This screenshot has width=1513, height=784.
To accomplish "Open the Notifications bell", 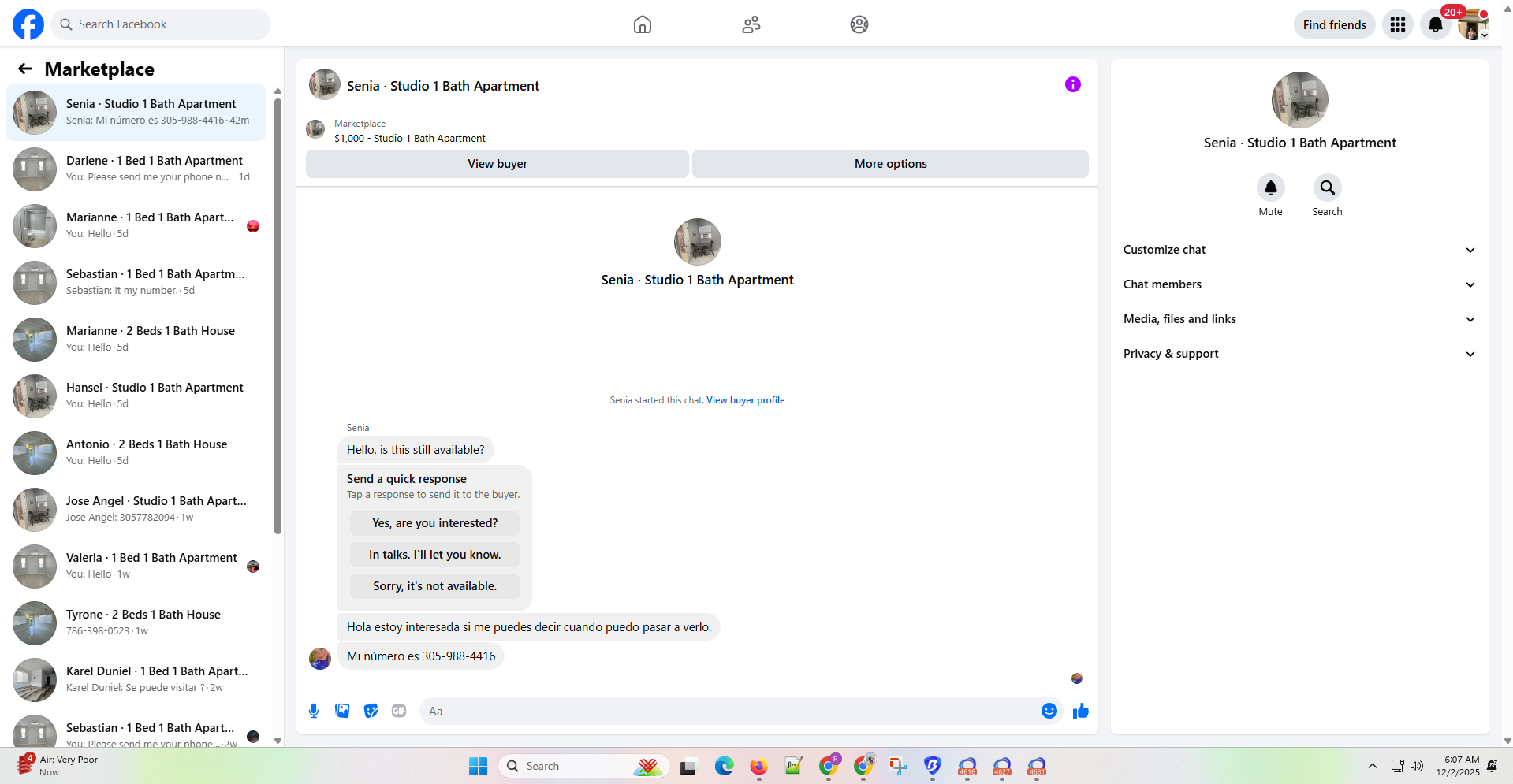I will click(x=1436, y=24).
